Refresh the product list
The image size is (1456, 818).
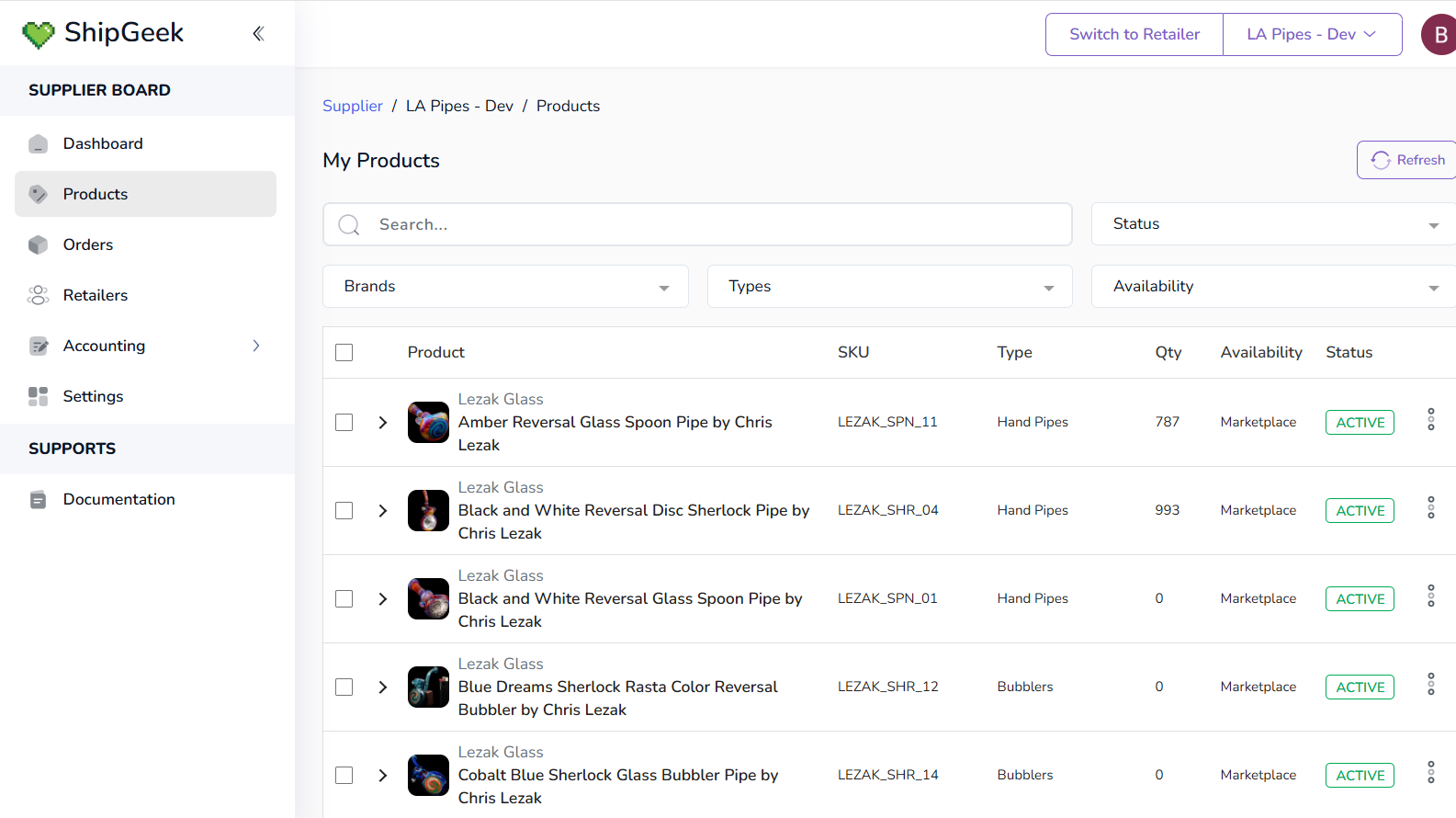click(x=1406, y=160)
